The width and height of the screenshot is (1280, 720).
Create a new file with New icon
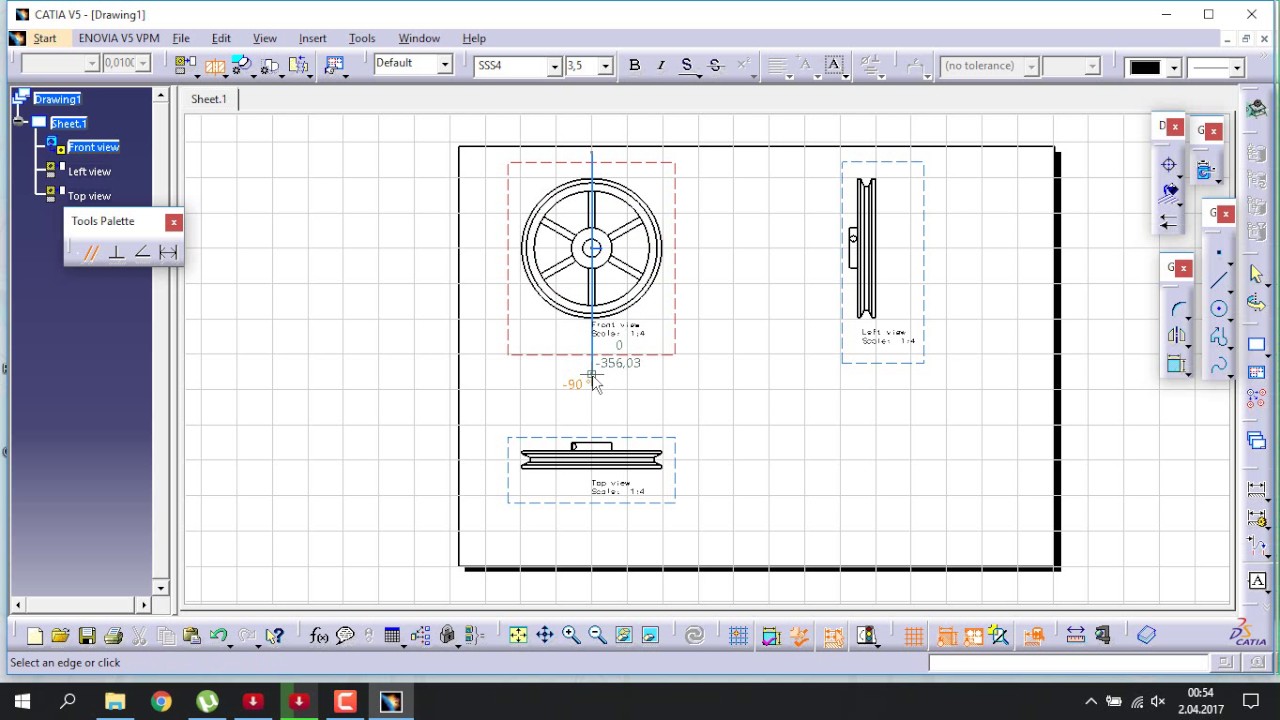(34, 636)
